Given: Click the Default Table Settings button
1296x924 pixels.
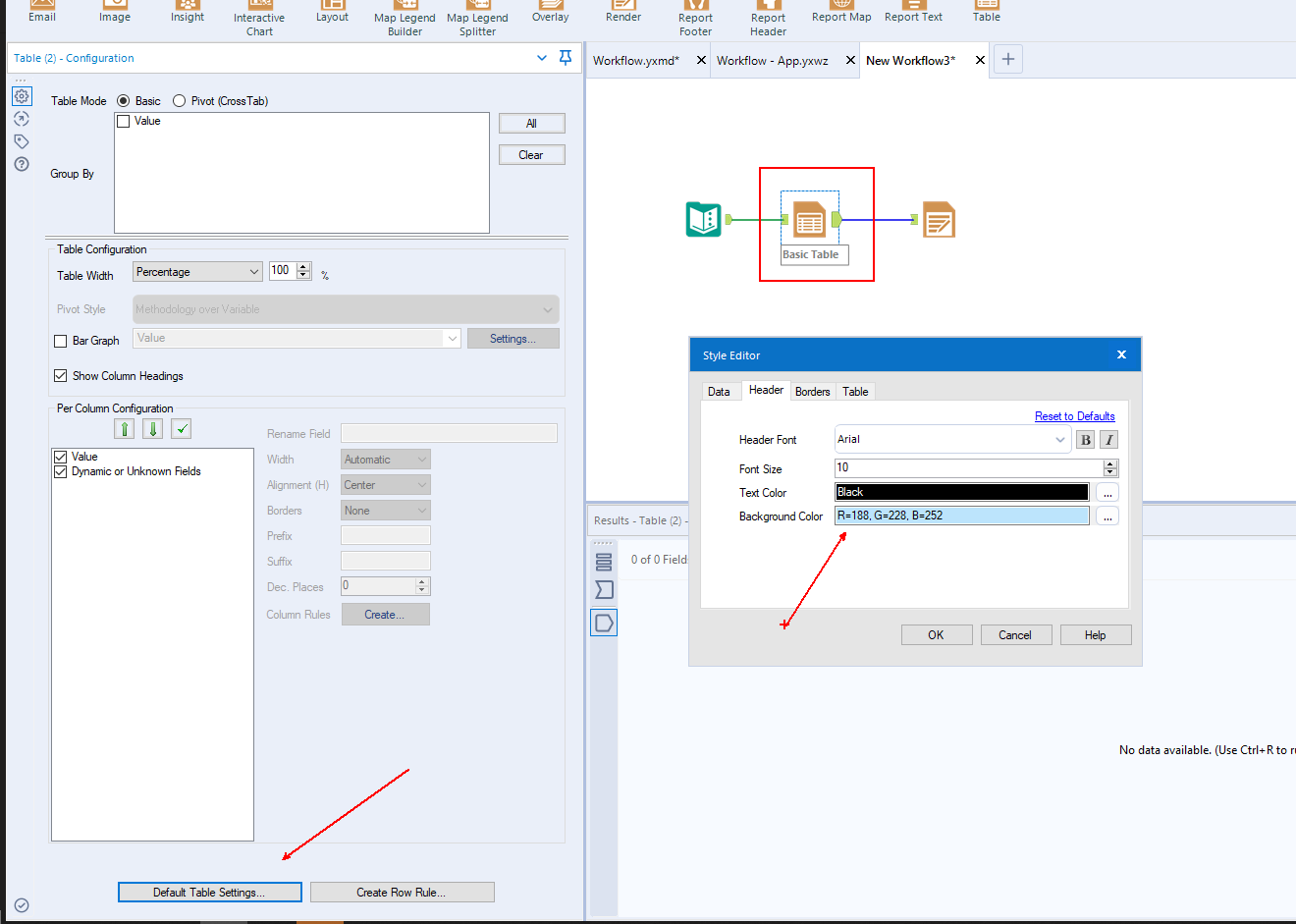Looking at the screenshot, I should (x=209, y=892).
